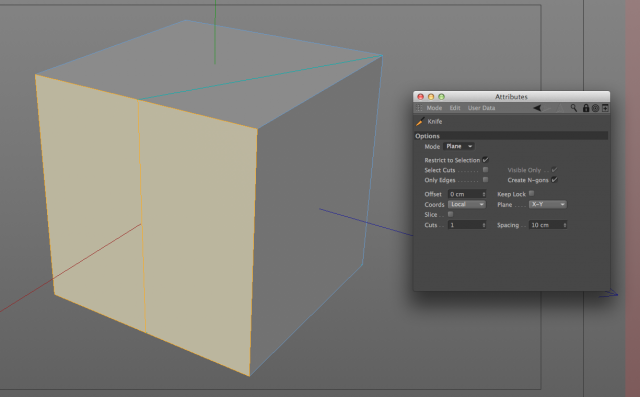Click the green zoom button of Attributes window
The image size is (640, 397).
tap(441, 97)
